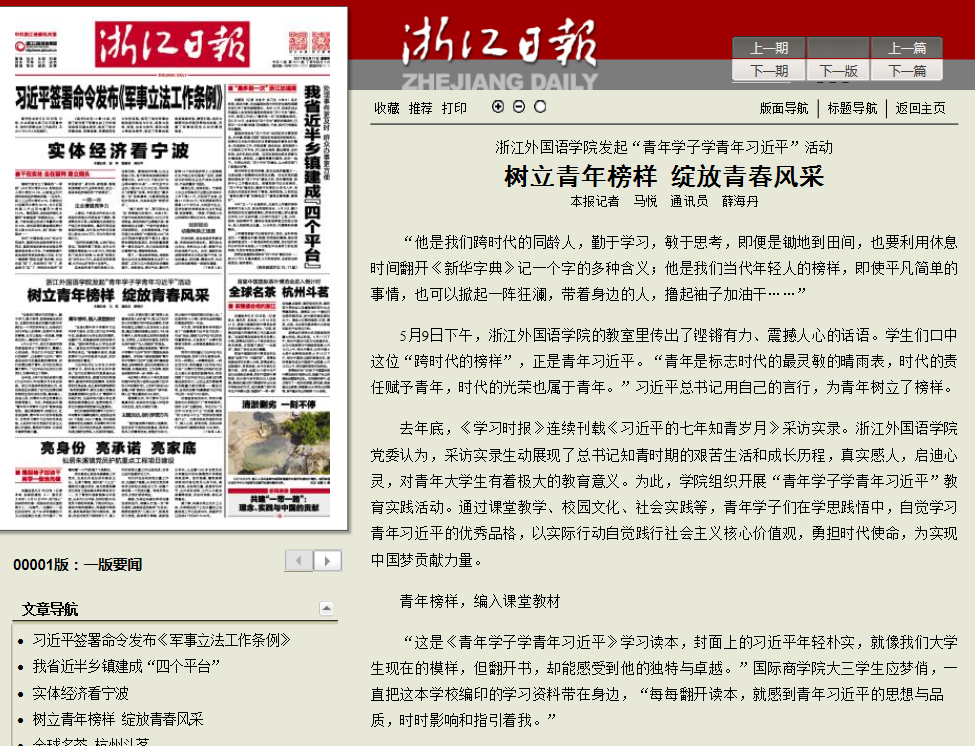Open 版面导航 page navigation menu
This screenshot has width=975, height=746.
pos(784,108)
